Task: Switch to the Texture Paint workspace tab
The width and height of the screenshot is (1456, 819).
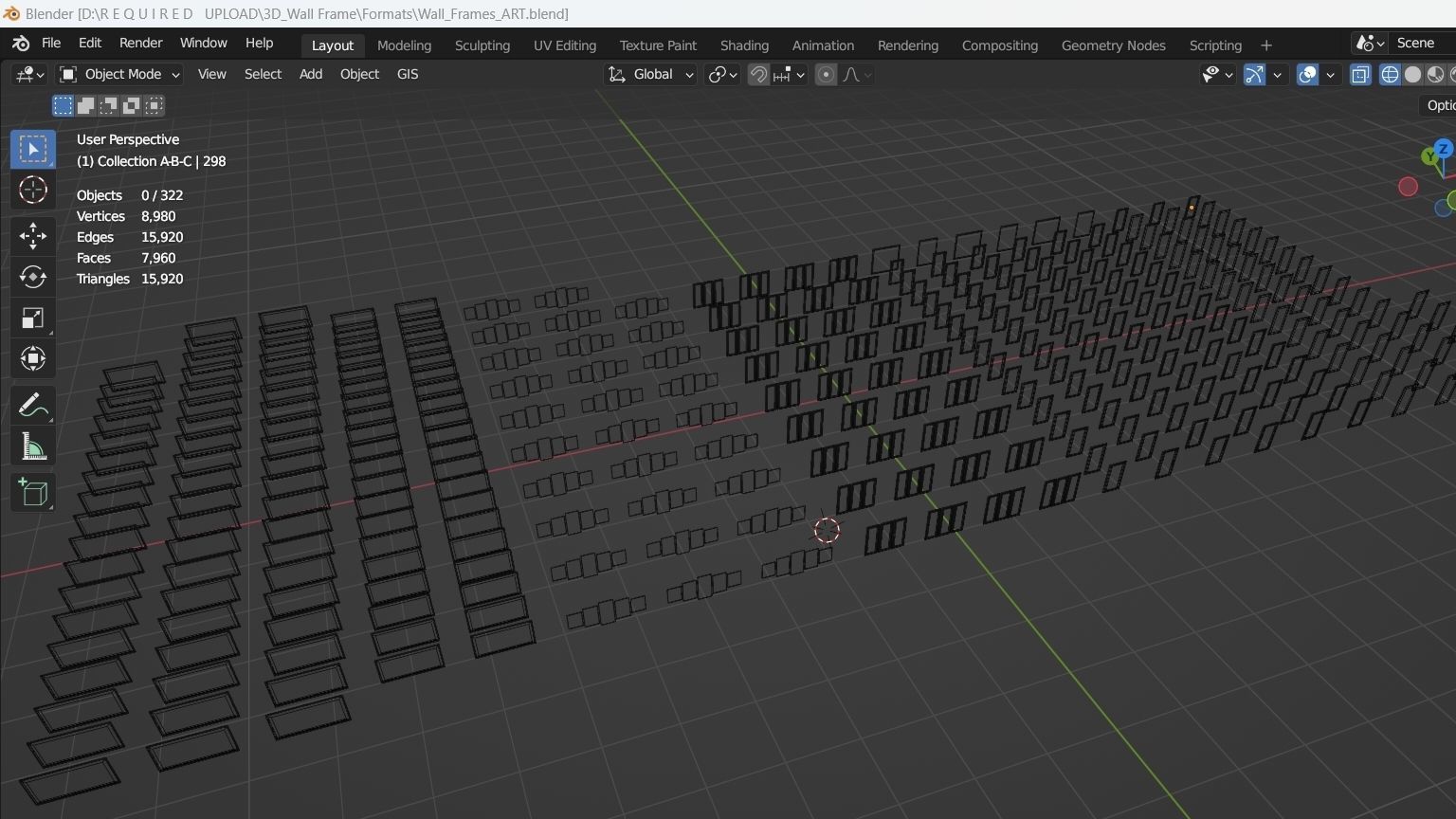Action: coord(658,45)
